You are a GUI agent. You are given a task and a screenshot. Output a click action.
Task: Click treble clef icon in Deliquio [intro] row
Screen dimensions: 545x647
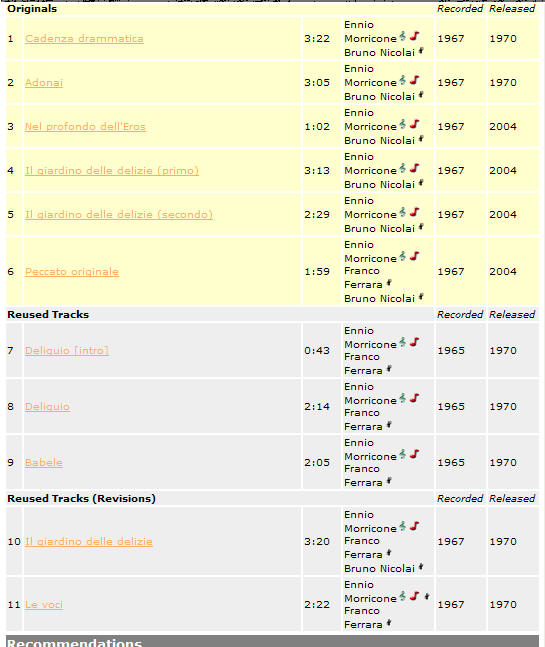[403, 342]
